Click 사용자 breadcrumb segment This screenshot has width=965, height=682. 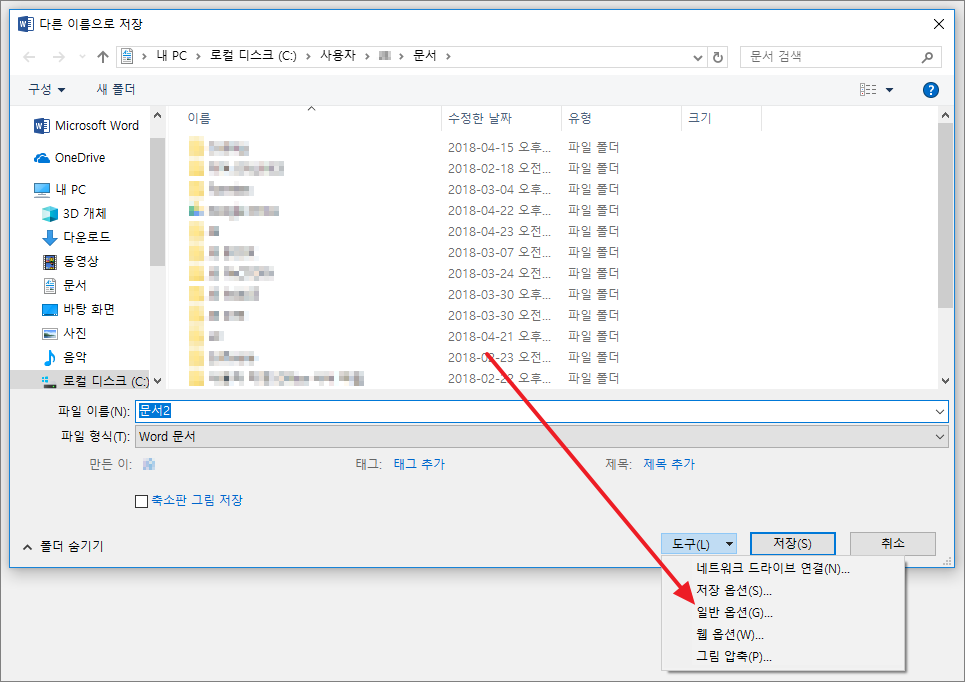point(338,56)
